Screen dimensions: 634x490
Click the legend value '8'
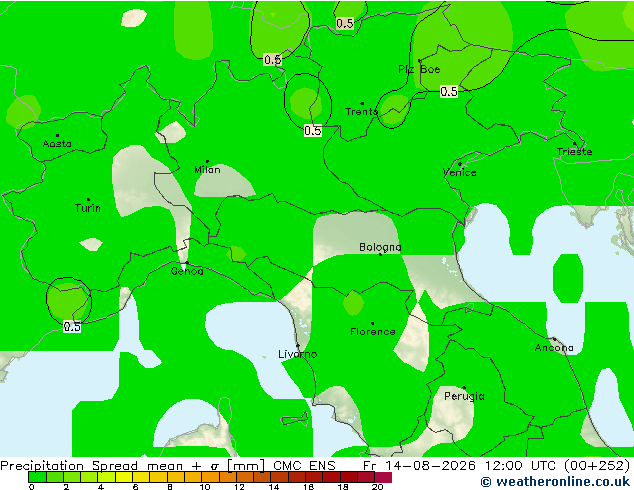tap(170, 487)
